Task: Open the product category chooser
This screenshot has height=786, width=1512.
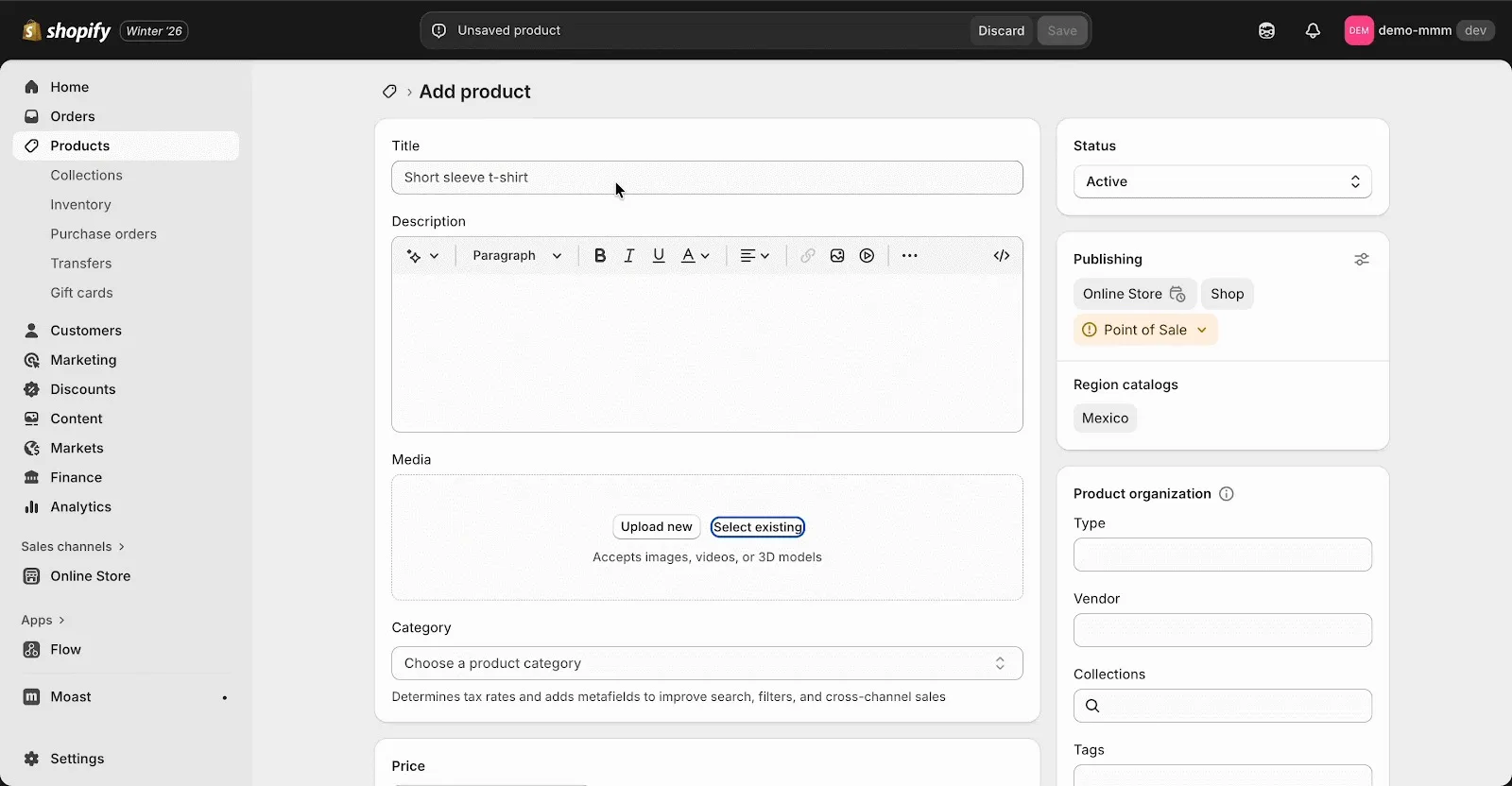Action: pyautogui.click(x=707, y=663)
